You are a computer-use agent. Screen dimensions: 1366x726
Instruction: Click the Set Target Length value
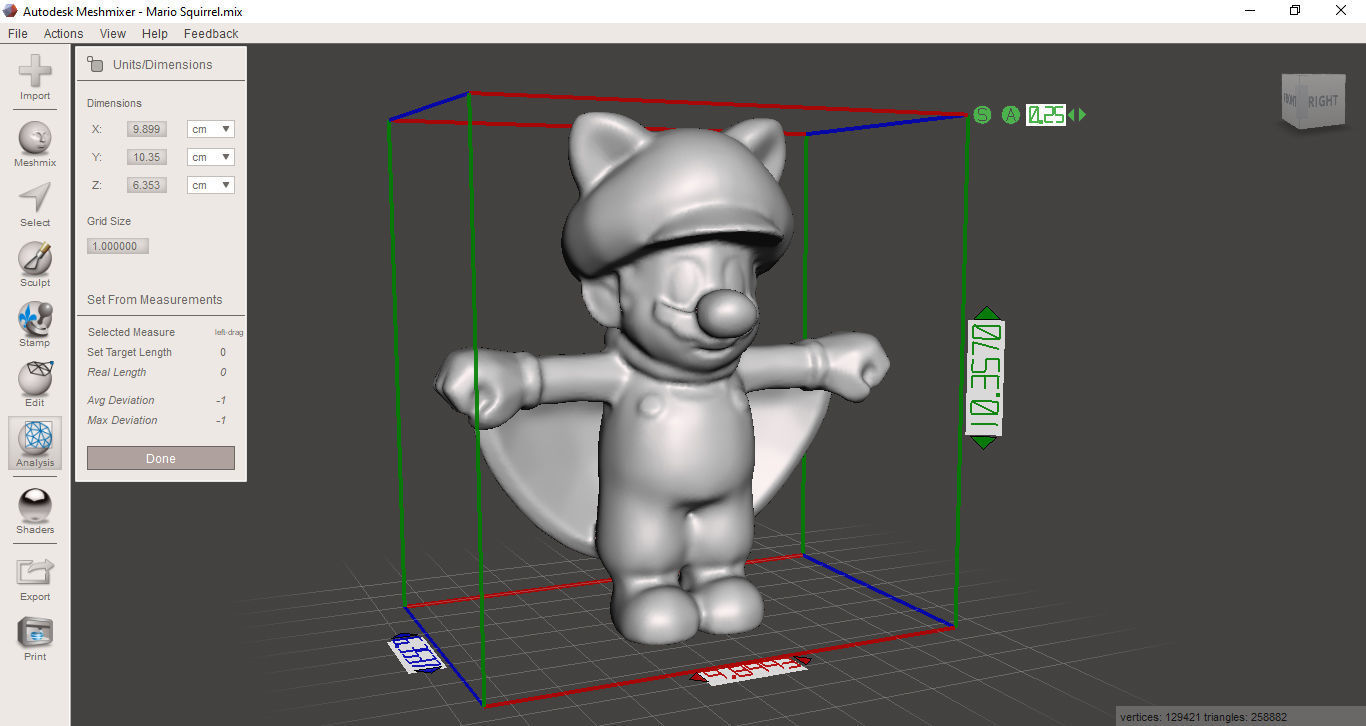pyautogui.click(x=223, y=352)
